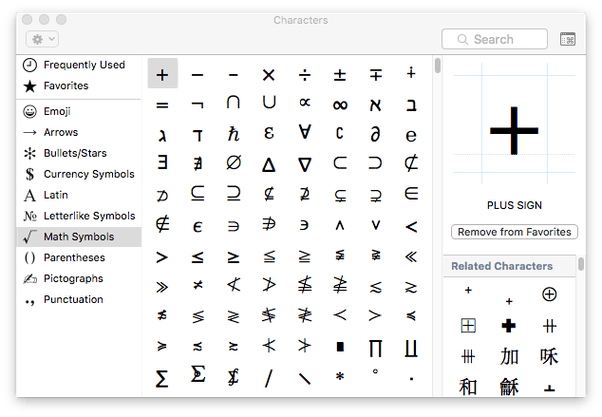The width and height of the screenshot is (602, 417).
Task: Pick the superset-of ⊃ symbol
Action: point(375,163)
